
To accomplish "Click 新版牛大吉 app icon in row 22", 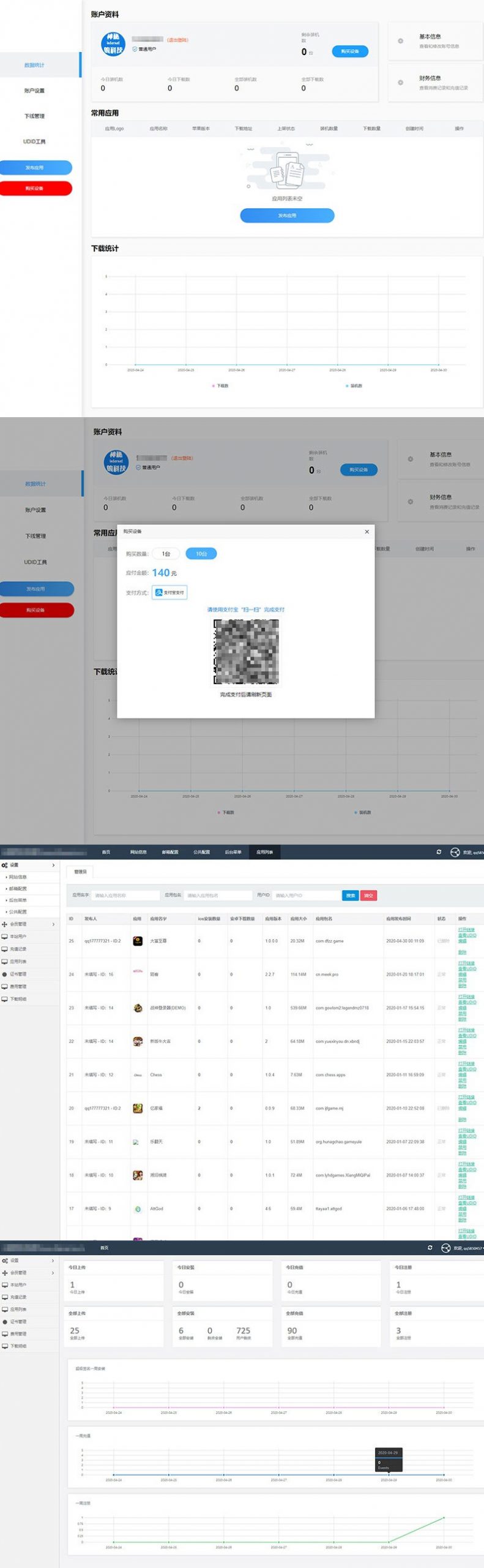I will coord(138,1041).
